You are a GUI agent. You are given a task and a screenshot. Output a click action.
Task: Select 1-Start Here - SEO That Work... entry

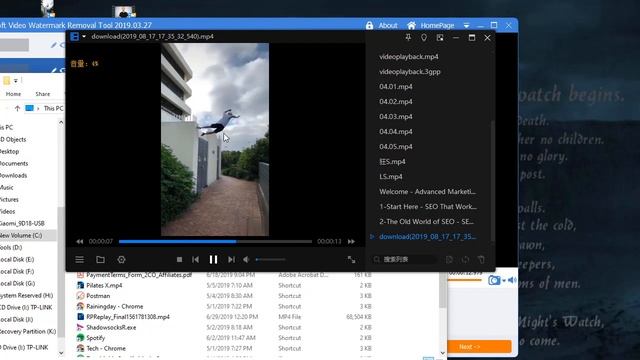[429, 207]
